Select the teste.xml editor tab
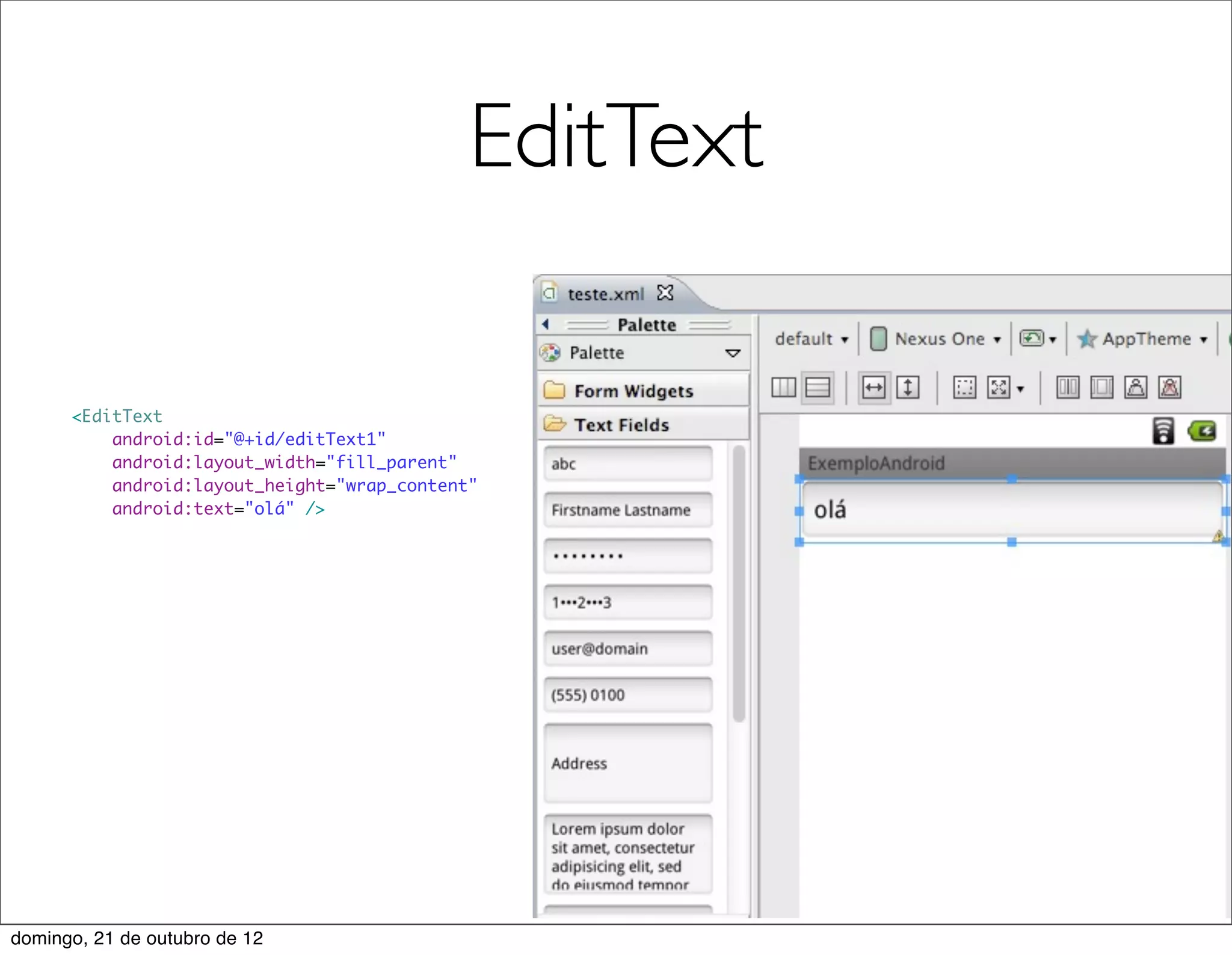The image size is (1232, 955). click(605, 294)
